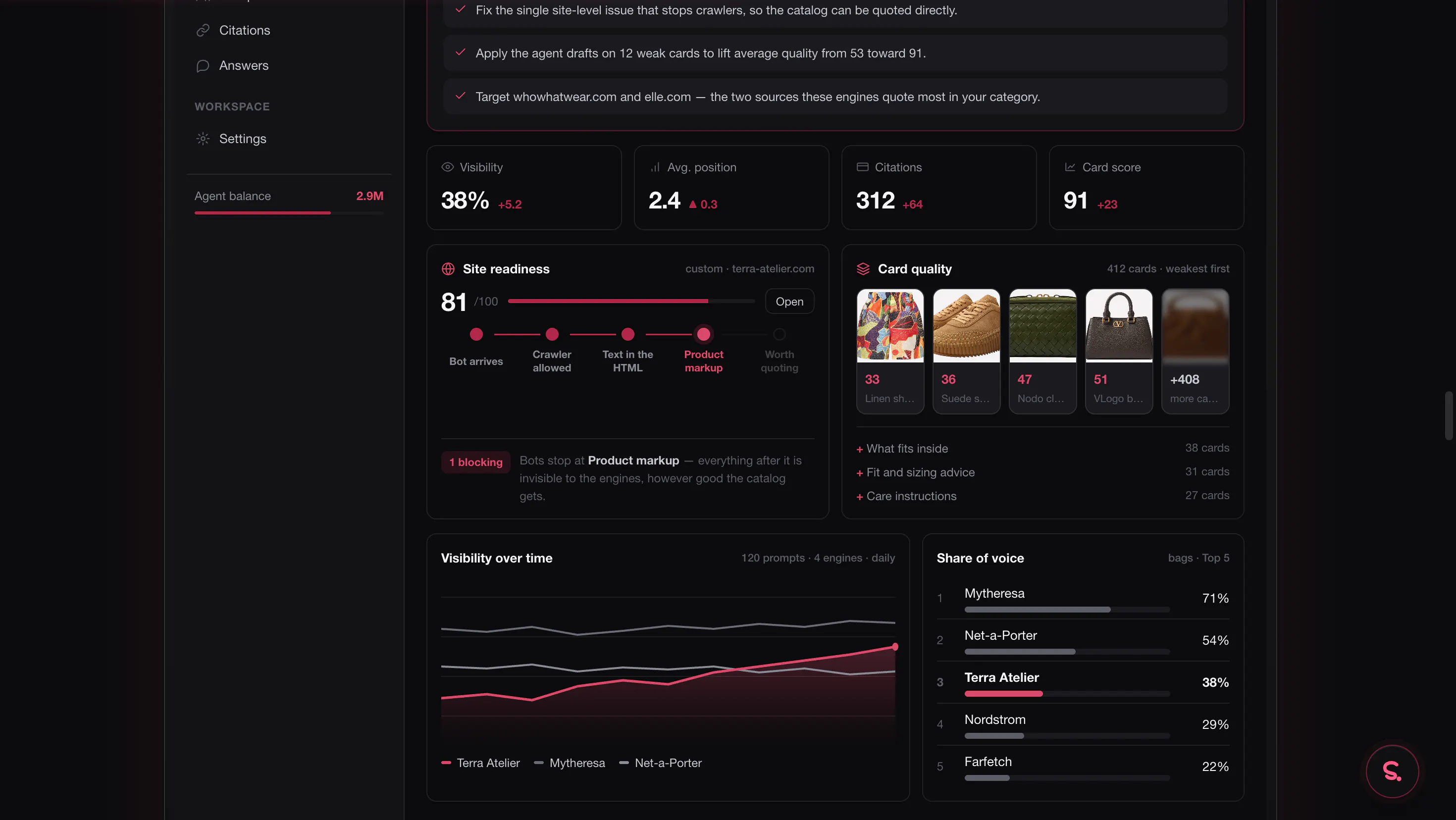Click the check icon for 12 weak cards recommendation

click(x=461, y=52)
